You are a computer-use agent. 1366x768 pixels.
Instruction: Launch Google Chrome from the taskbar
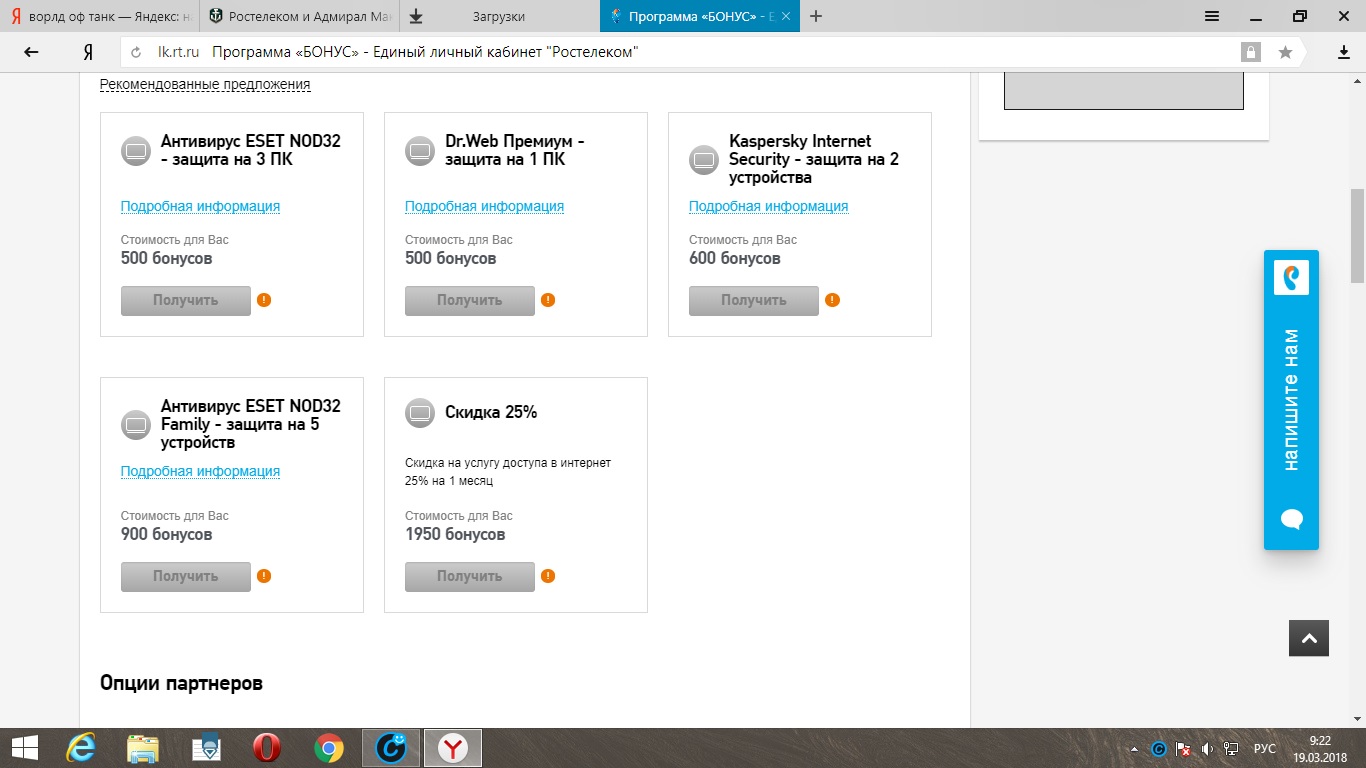tap(329, 748)
